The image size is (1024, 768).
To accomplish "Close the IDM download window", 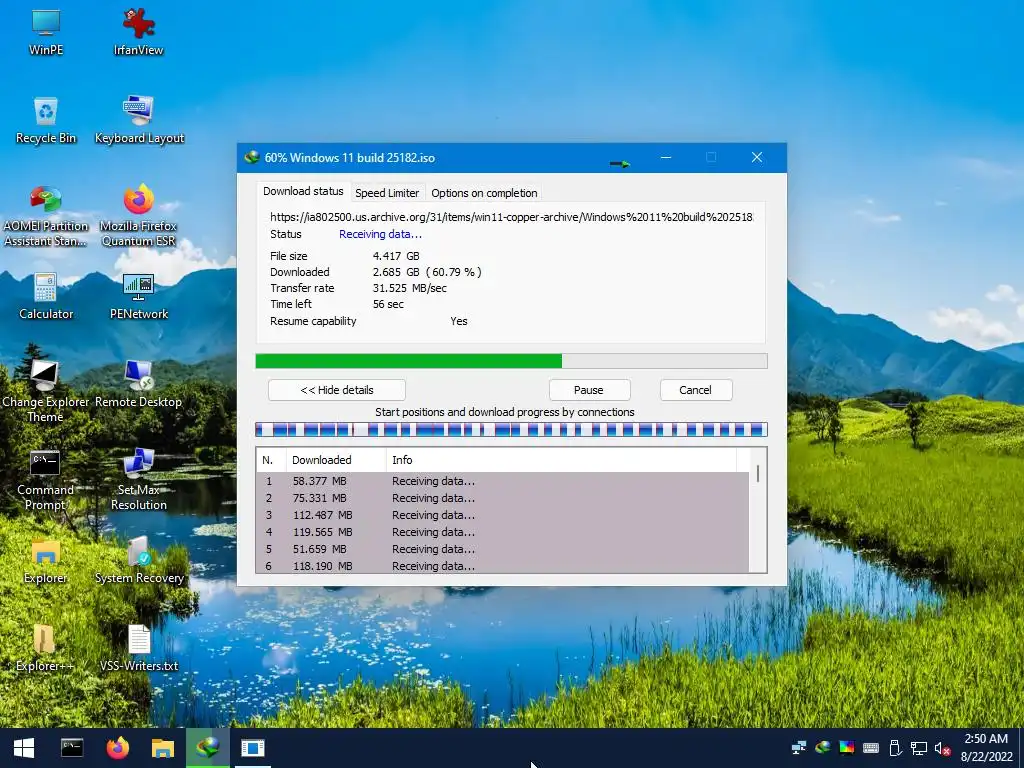I will point(757,157).
